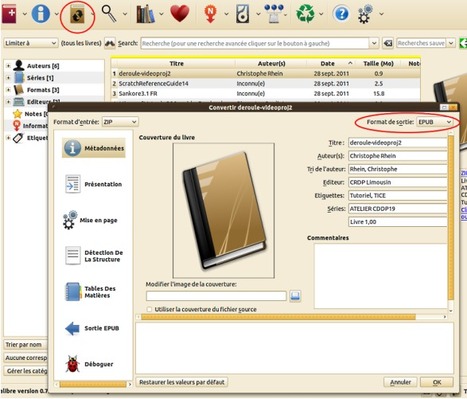Click the Séries field
Screen dimensions: 467x399
click(397, 209)
